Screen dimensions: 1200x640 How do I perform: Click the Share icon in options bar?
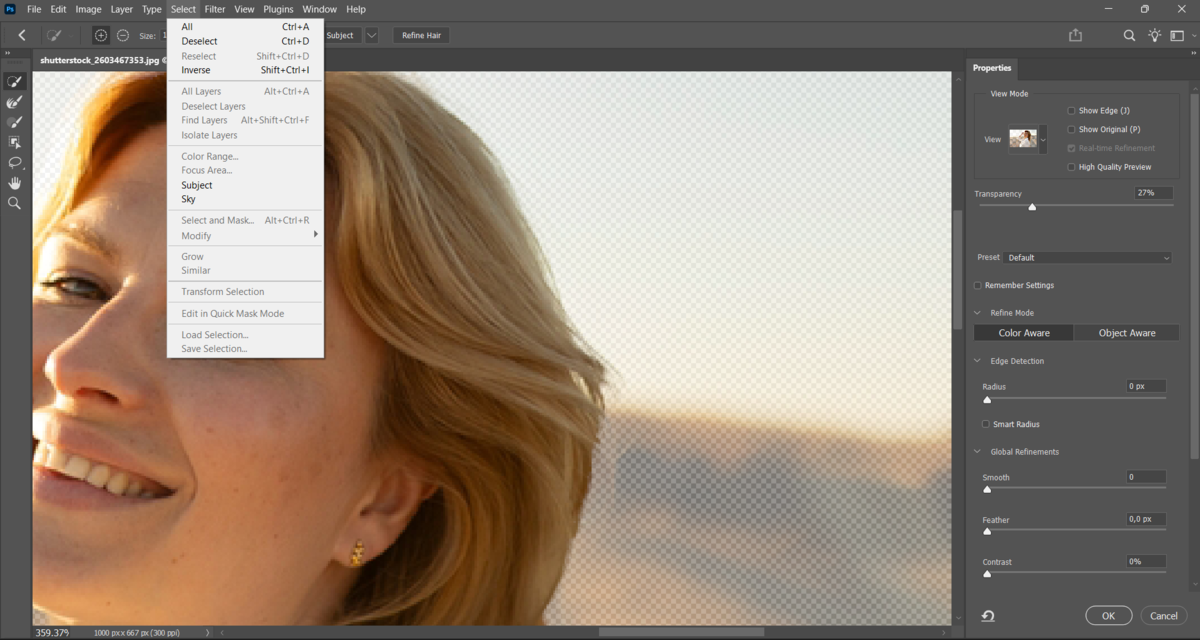[x=1076, y=35]
